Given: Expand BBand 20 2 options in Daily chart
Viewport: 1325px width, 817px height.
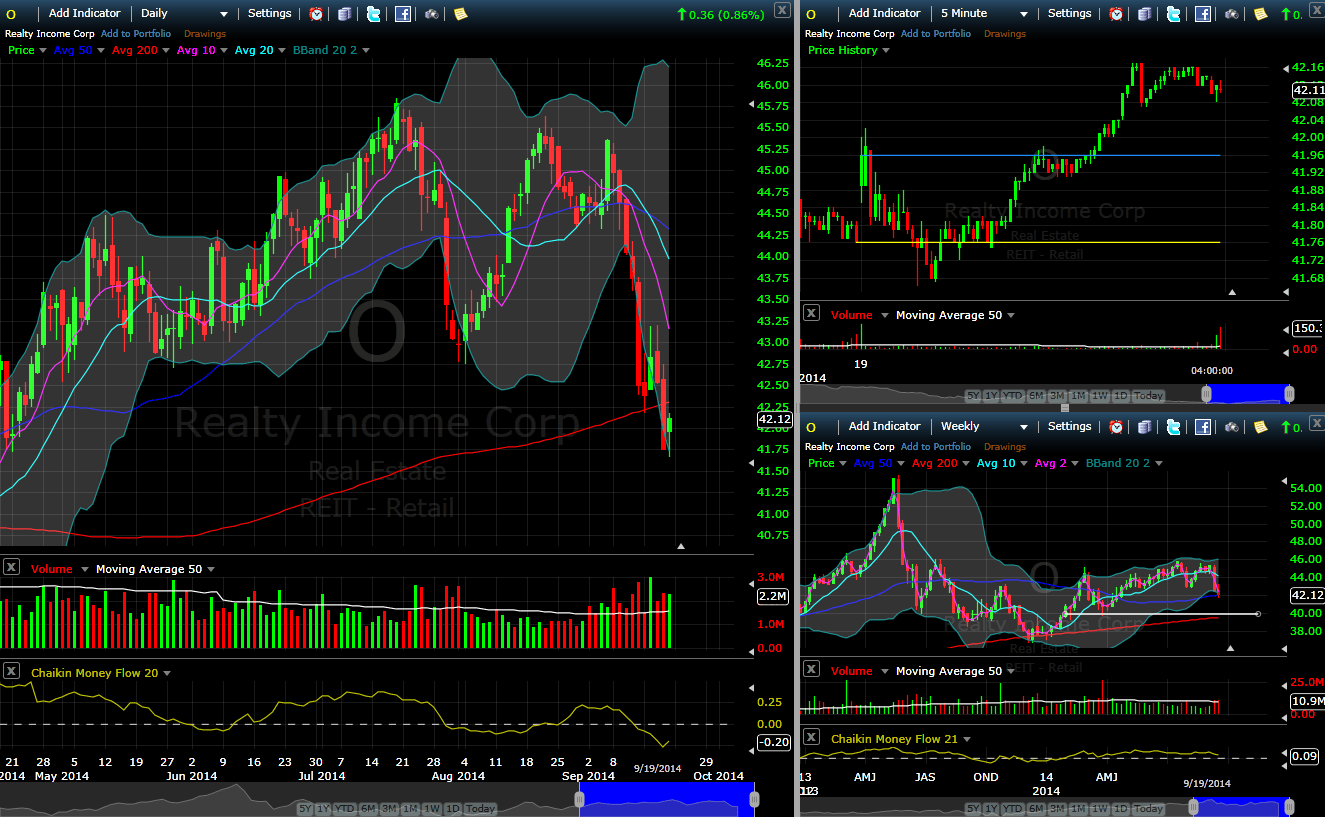Looking at the screenshot, I should [366, 50].
